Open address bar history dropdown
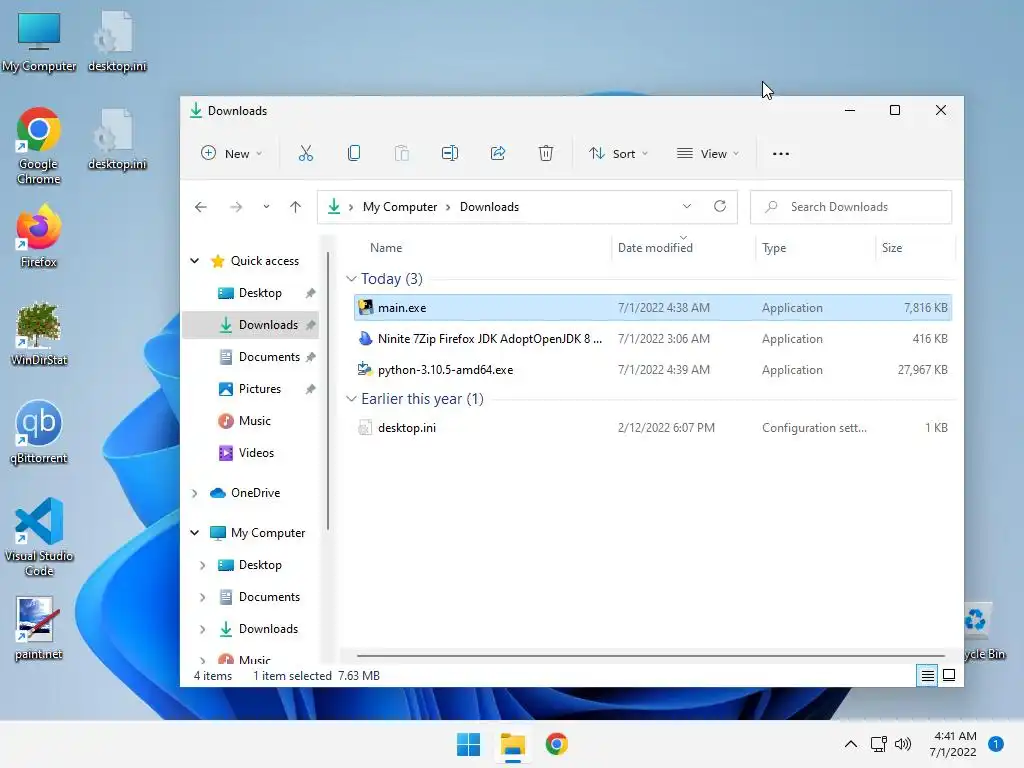Screen dimensions: 1024x768 (x=687, y=206)
